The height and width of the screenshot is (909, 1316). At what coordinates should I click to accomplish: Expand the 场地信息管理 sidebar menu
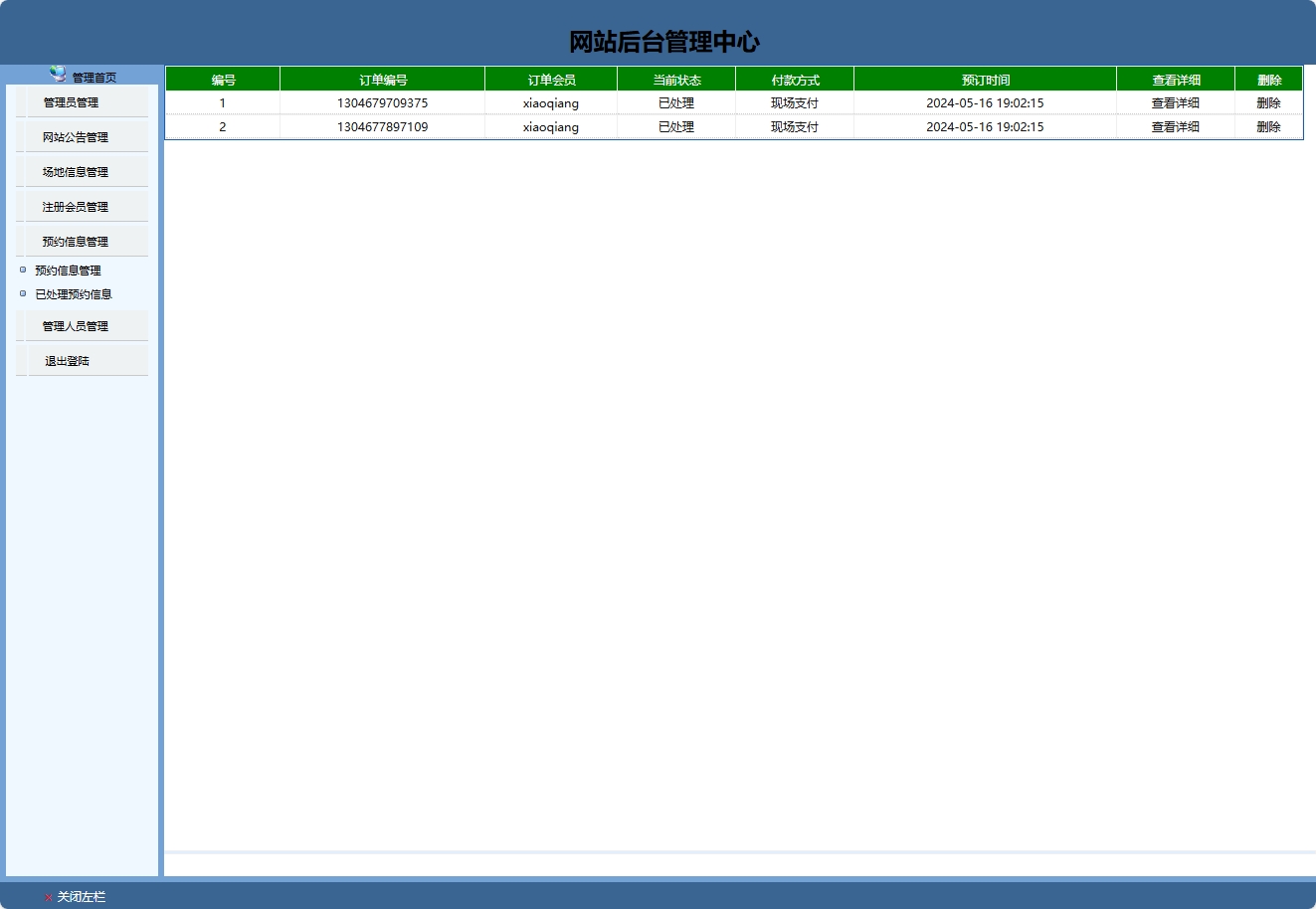pyautogui.click(x=82, y=172)
